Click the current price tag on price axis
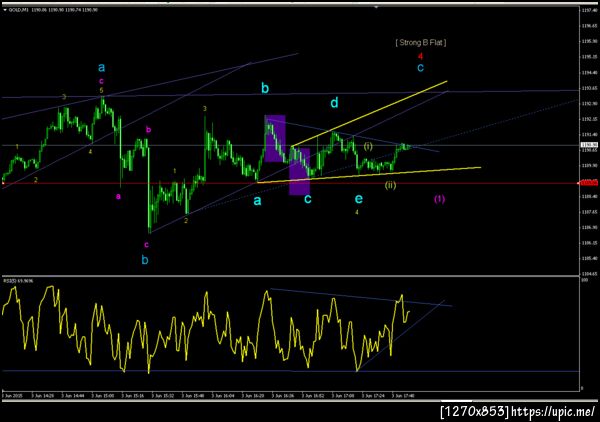The height and width of the screenshot is (422, 600). (x=589, y=145)
